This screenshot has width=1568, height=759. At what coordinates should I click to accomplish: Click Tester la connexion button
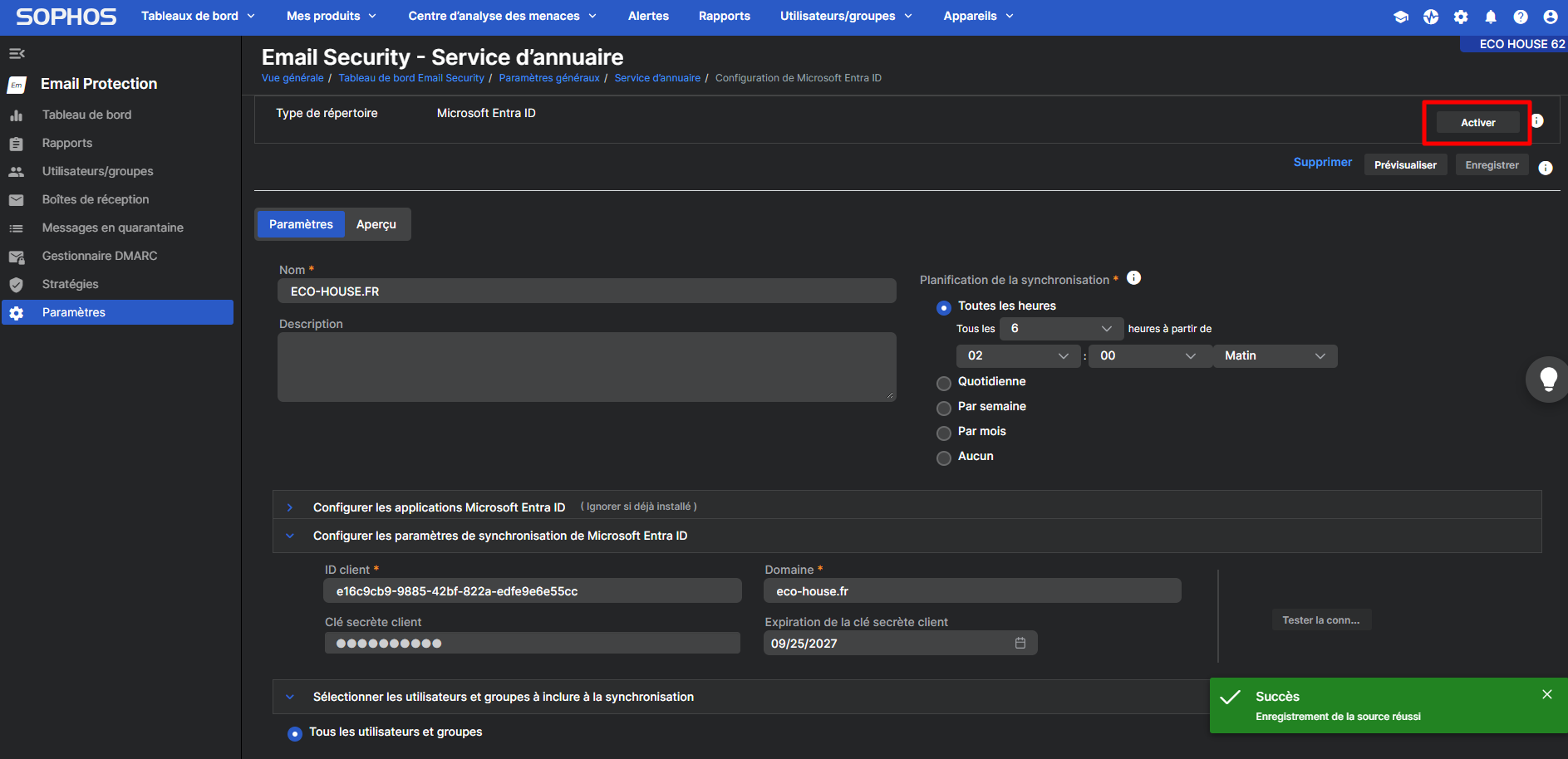tap(1321, 619)
